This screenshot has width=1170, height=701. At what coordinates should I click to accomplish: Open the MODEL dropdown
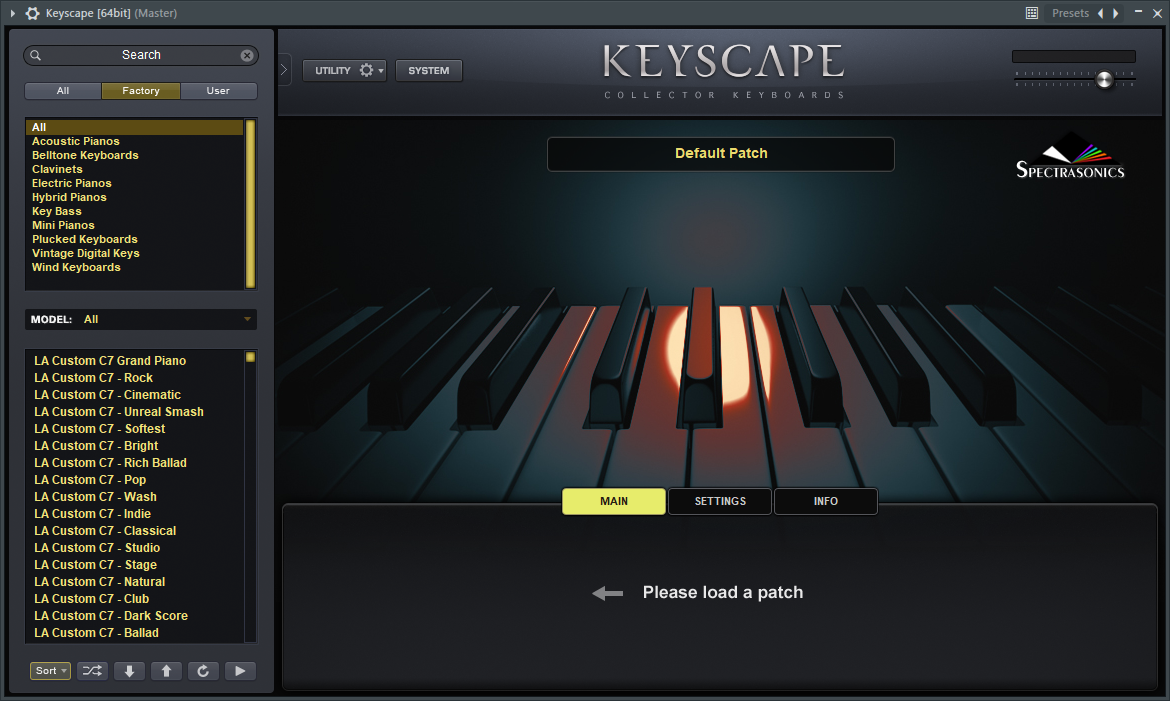141,319
